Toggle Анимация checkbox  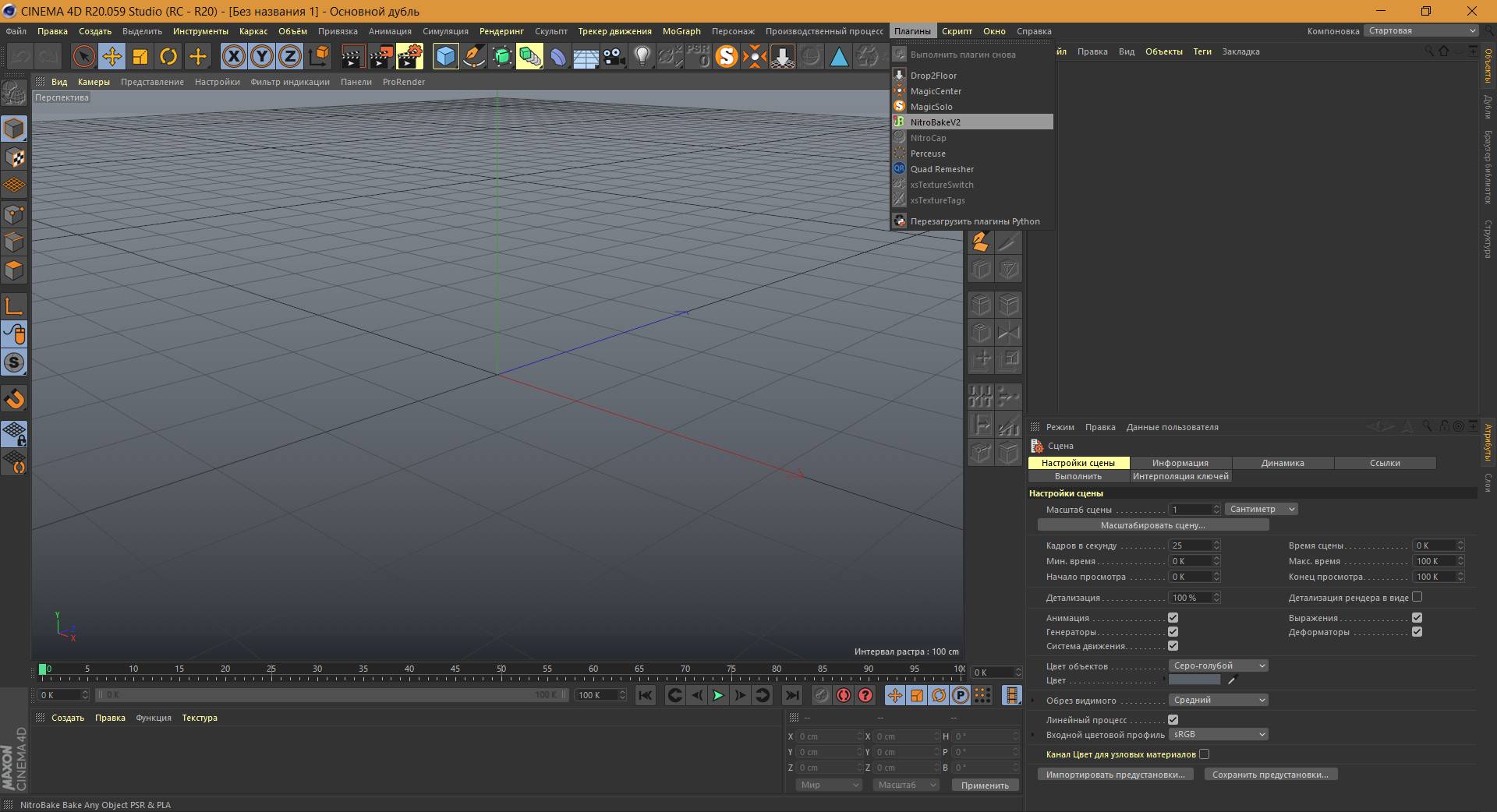[x=1173, y=618]
